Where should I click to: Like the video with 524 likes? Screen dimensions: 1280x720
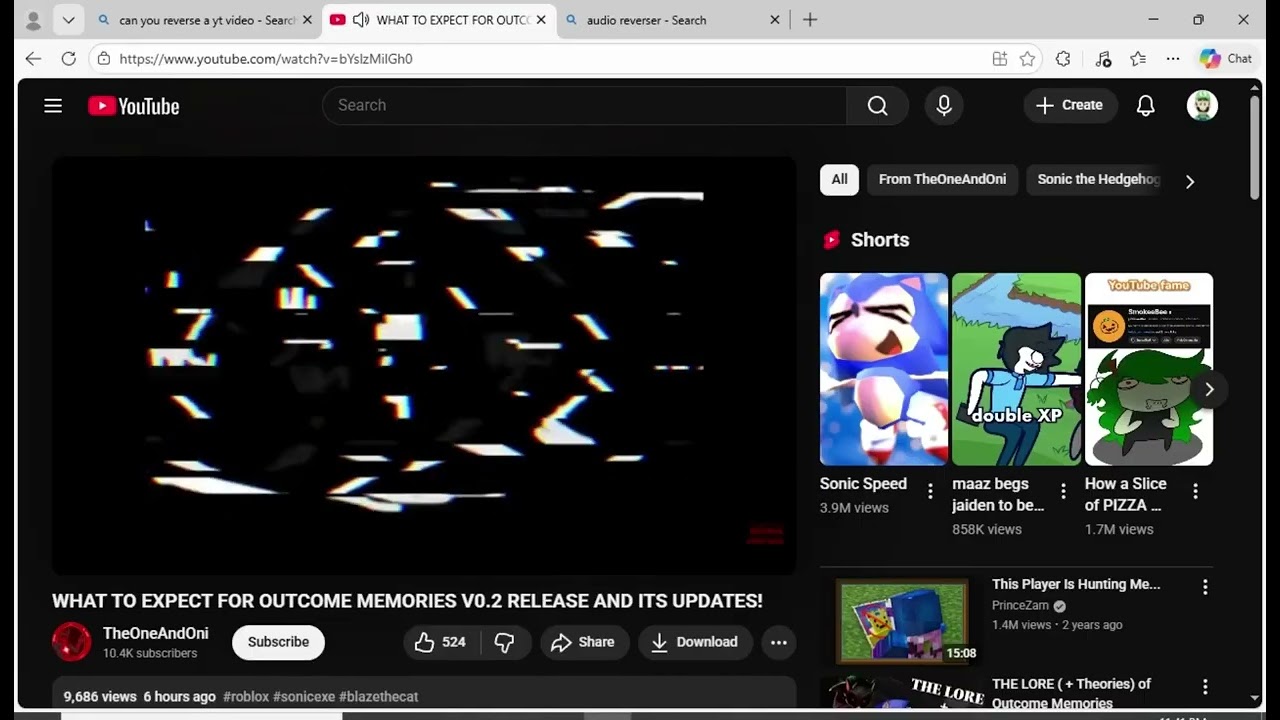[442, 642]
